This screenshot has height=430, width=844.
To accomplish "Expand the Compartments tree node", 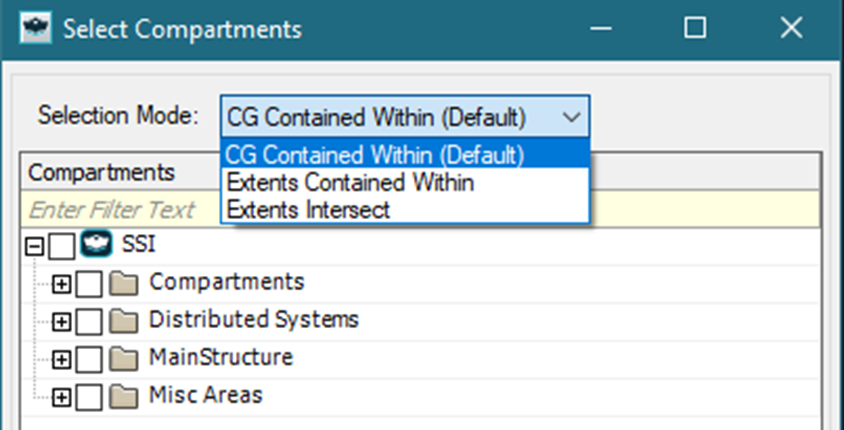I will tap(61, 285).
